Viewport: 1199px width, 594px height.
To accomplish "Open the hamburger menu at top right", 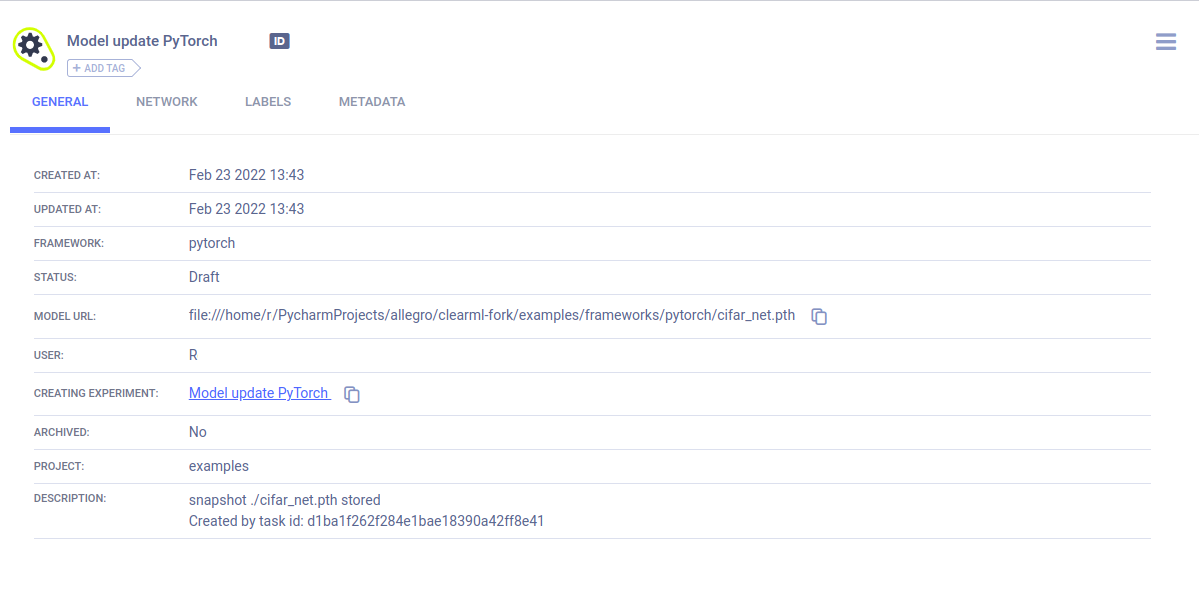I will [x=1165, y=42].
